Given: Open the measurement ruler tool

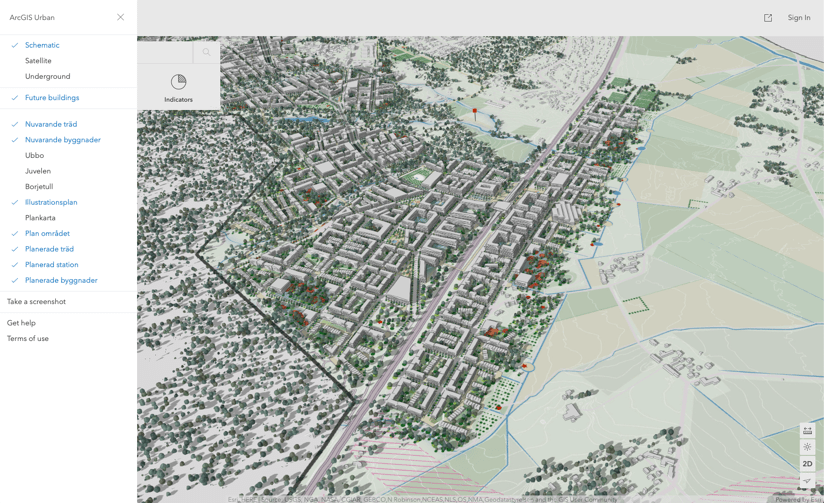Looking at the screenshot, I should (x=807, y=430).
